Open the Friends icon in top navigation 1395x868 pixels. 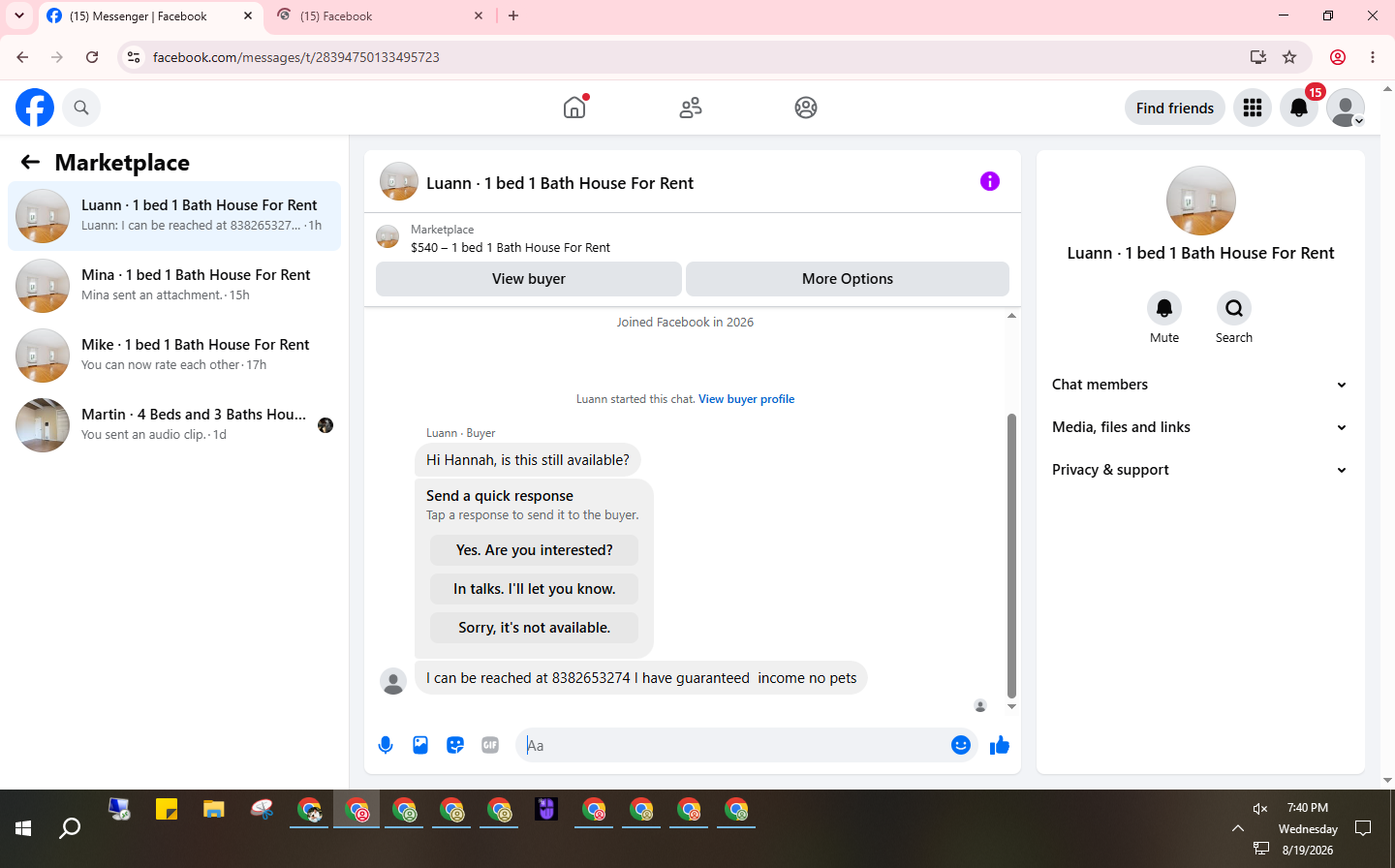tap(691, 108)
